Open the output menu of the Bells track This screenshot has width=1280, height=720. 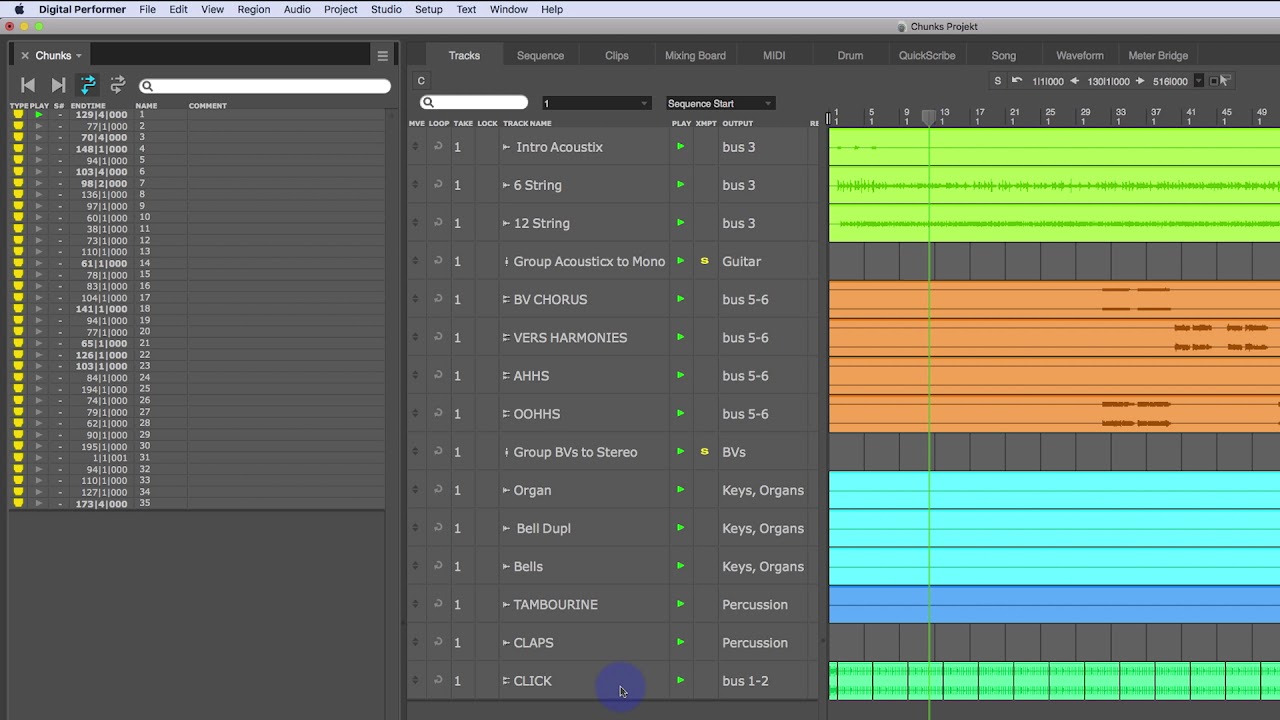(x=763, y=566)
